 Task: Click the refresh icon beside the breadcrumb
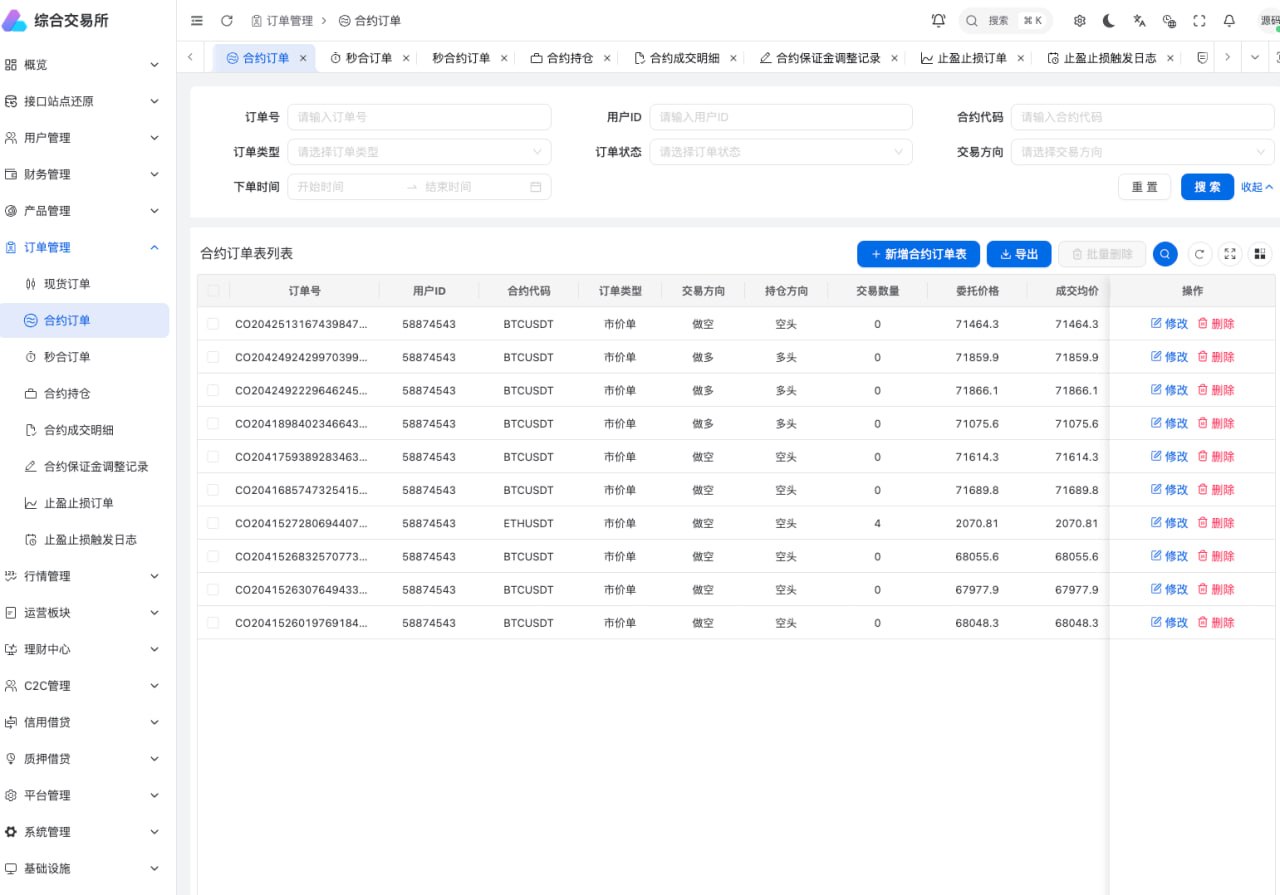tap(227, 21)
